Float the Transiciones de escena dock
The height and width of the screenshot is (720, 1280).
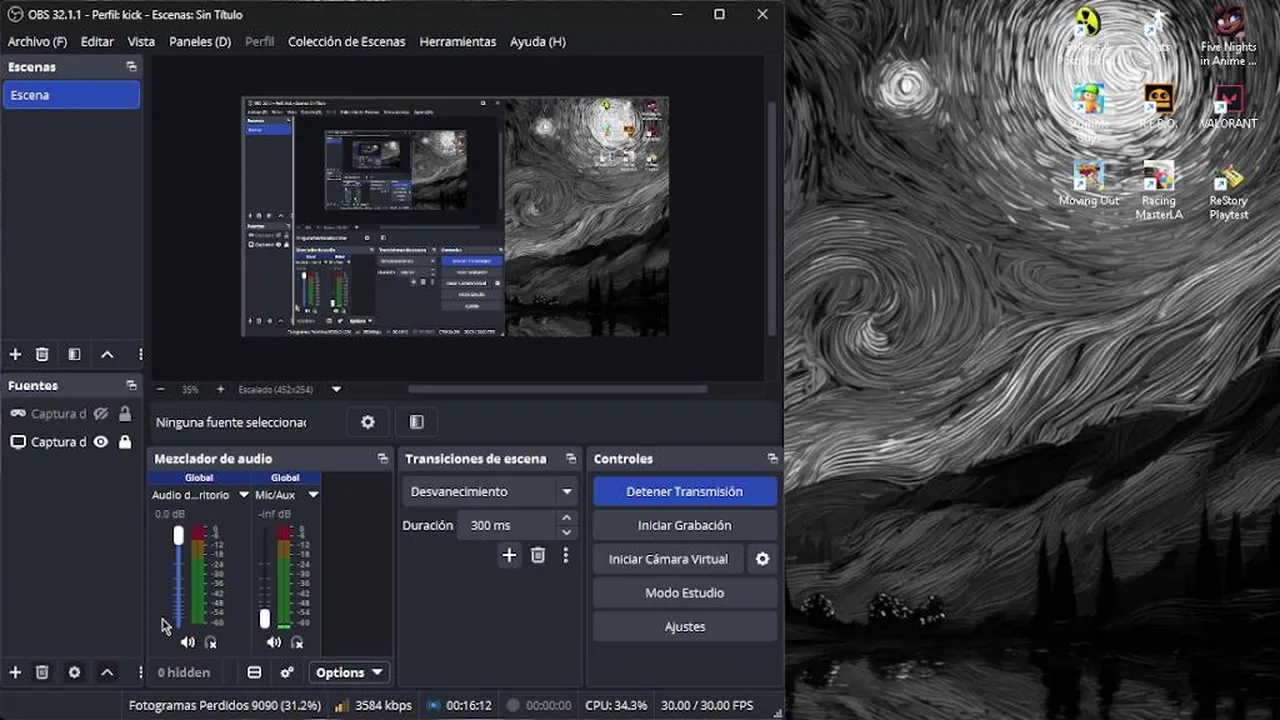point(571,459)
